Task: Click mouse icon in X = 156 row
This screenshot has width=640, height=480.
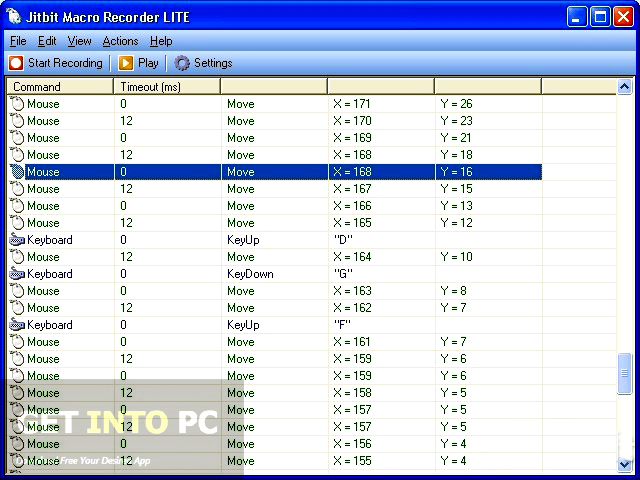Action: click(17, 444)
